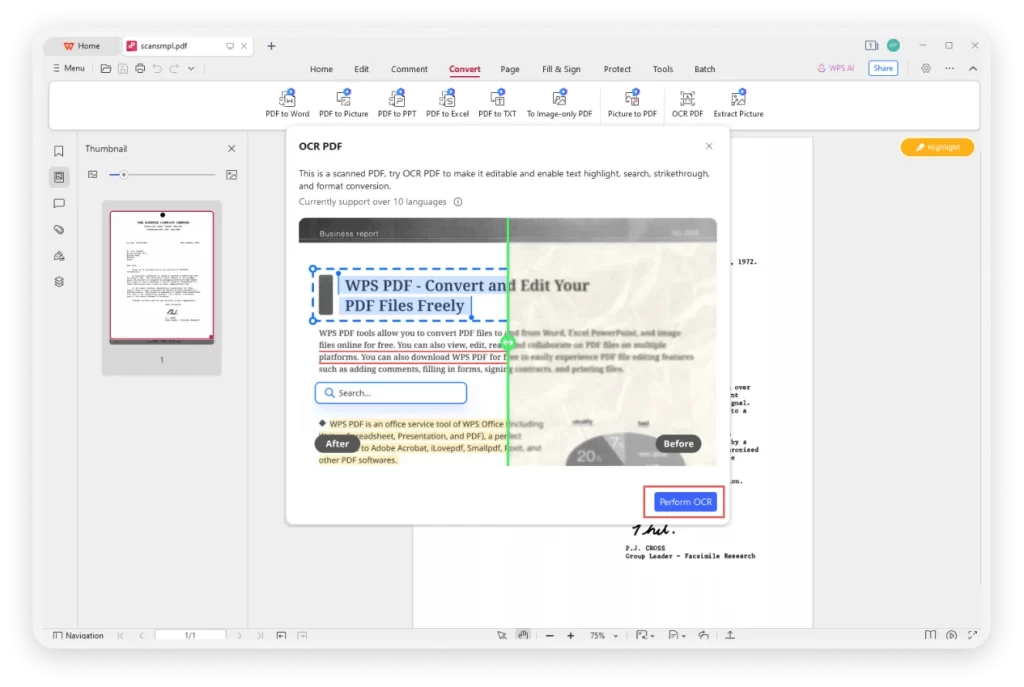Toggle reading mode book icon
The image size is (1024, 687).
[x=931, y=635]
